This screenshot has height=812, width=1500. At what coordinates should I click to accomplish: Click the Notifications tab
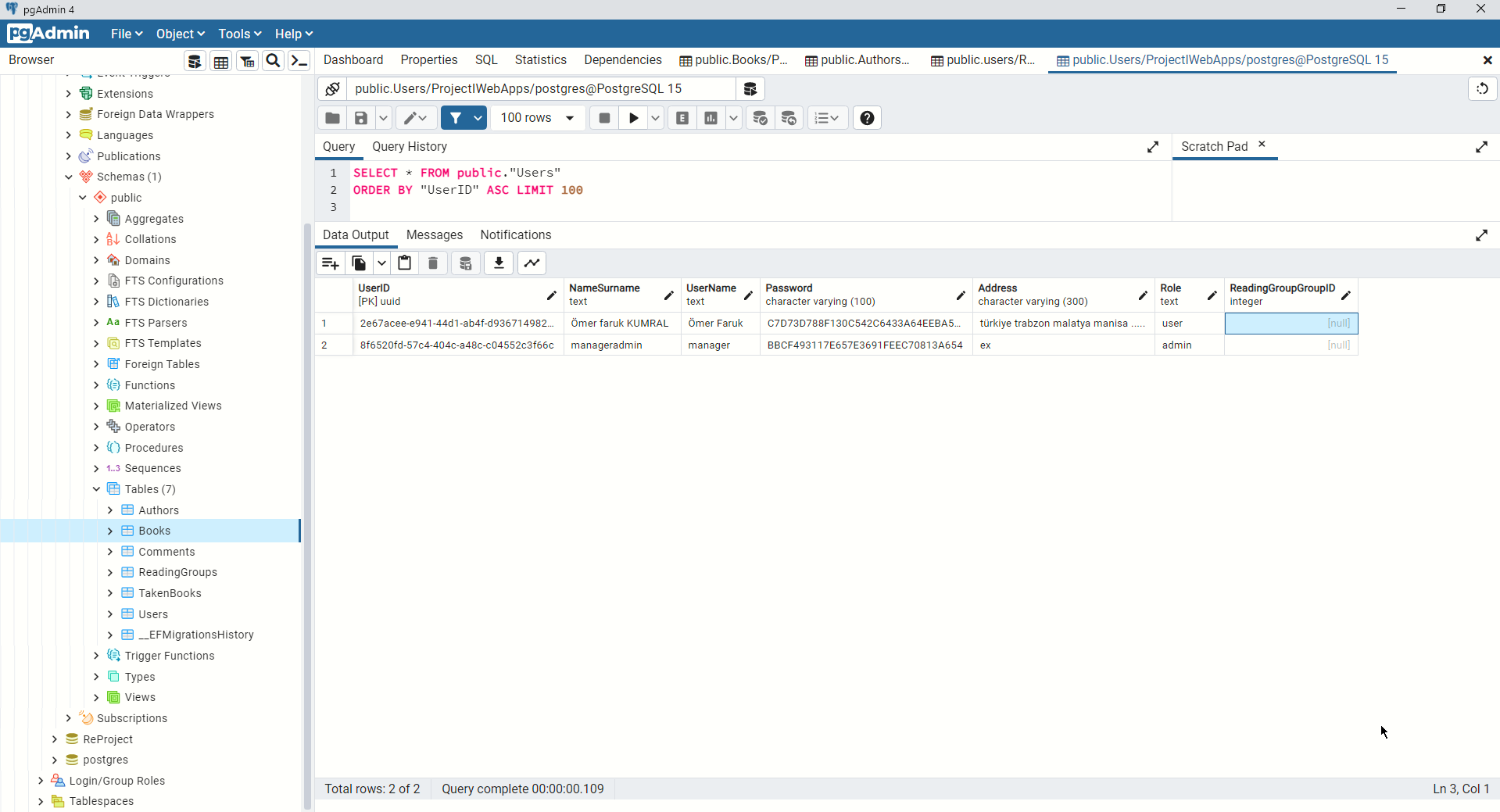pyautogui.click(x=516, y=235)
